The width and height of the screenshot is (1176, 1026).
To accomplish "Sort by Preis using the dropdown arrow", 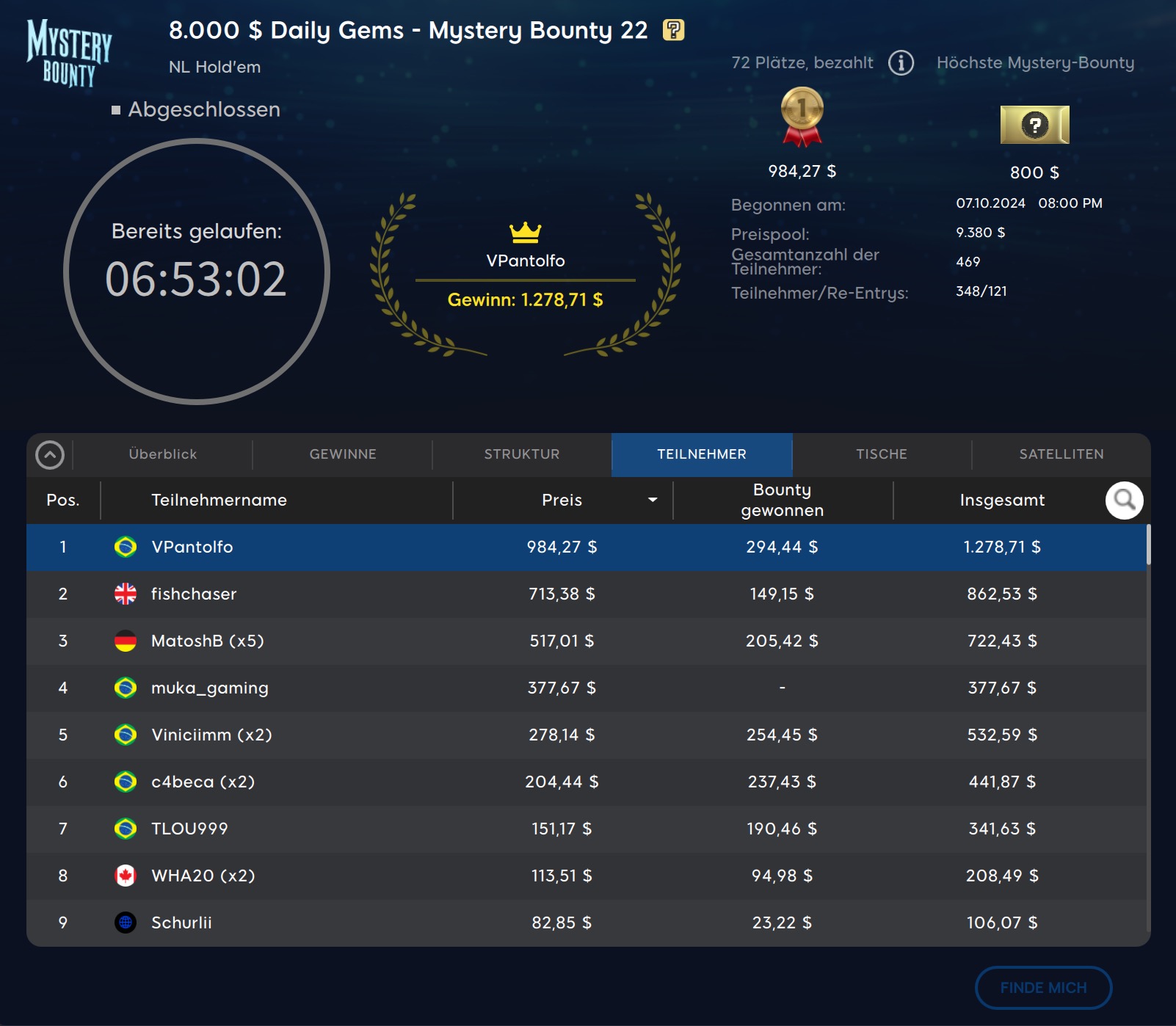I will (652, 501).
